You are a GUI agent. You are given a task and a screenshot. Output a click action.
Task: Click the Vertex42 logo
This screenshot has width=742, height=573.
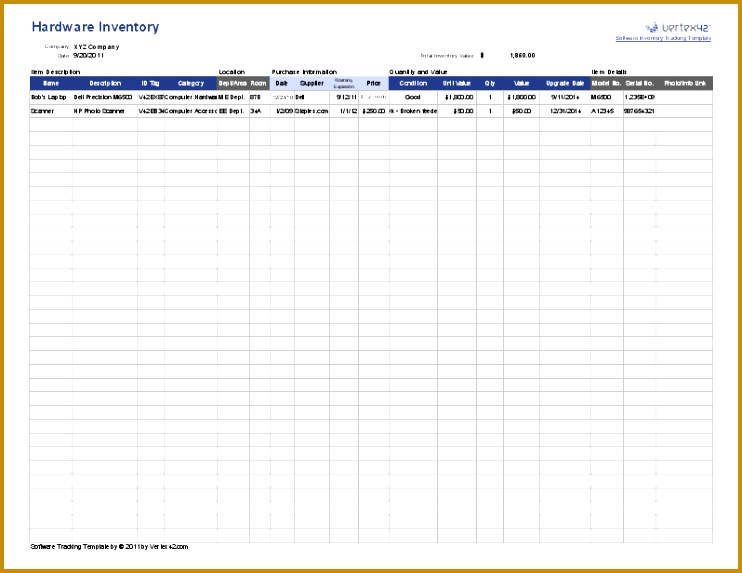[x=677, y=27]
